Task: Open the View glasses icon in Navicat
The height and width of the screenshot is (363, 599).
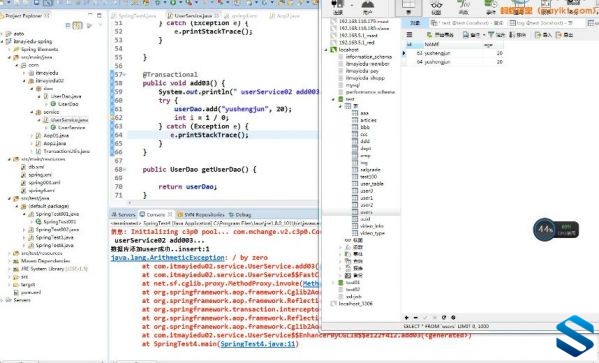Action: [x=436, y=7]
